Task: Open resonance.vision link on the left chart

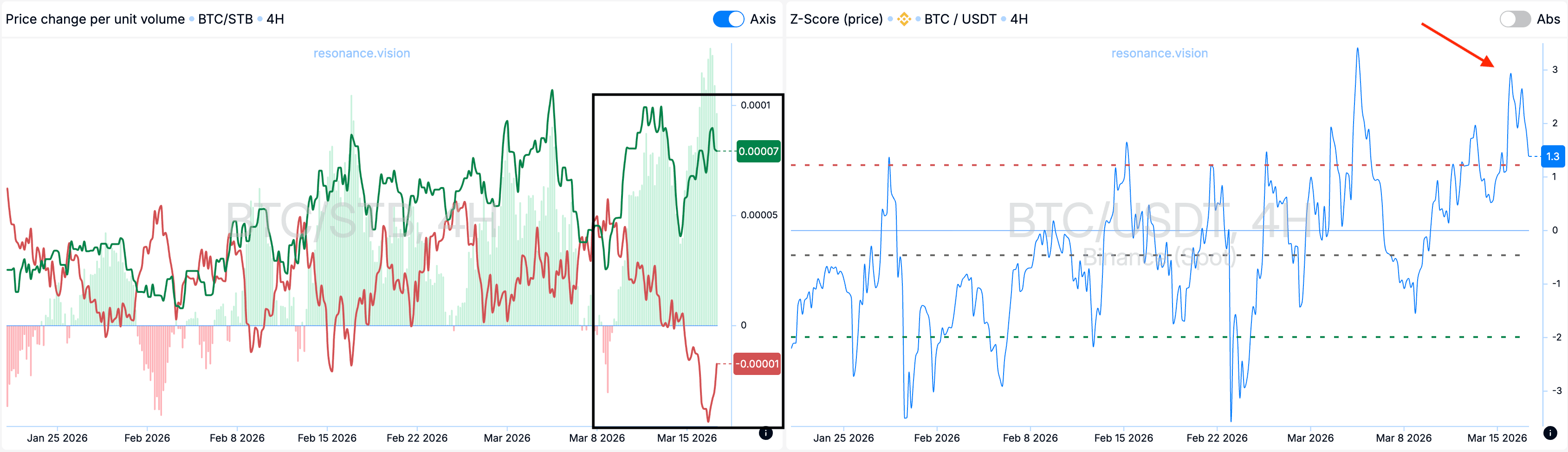Action: click(362, 53)
